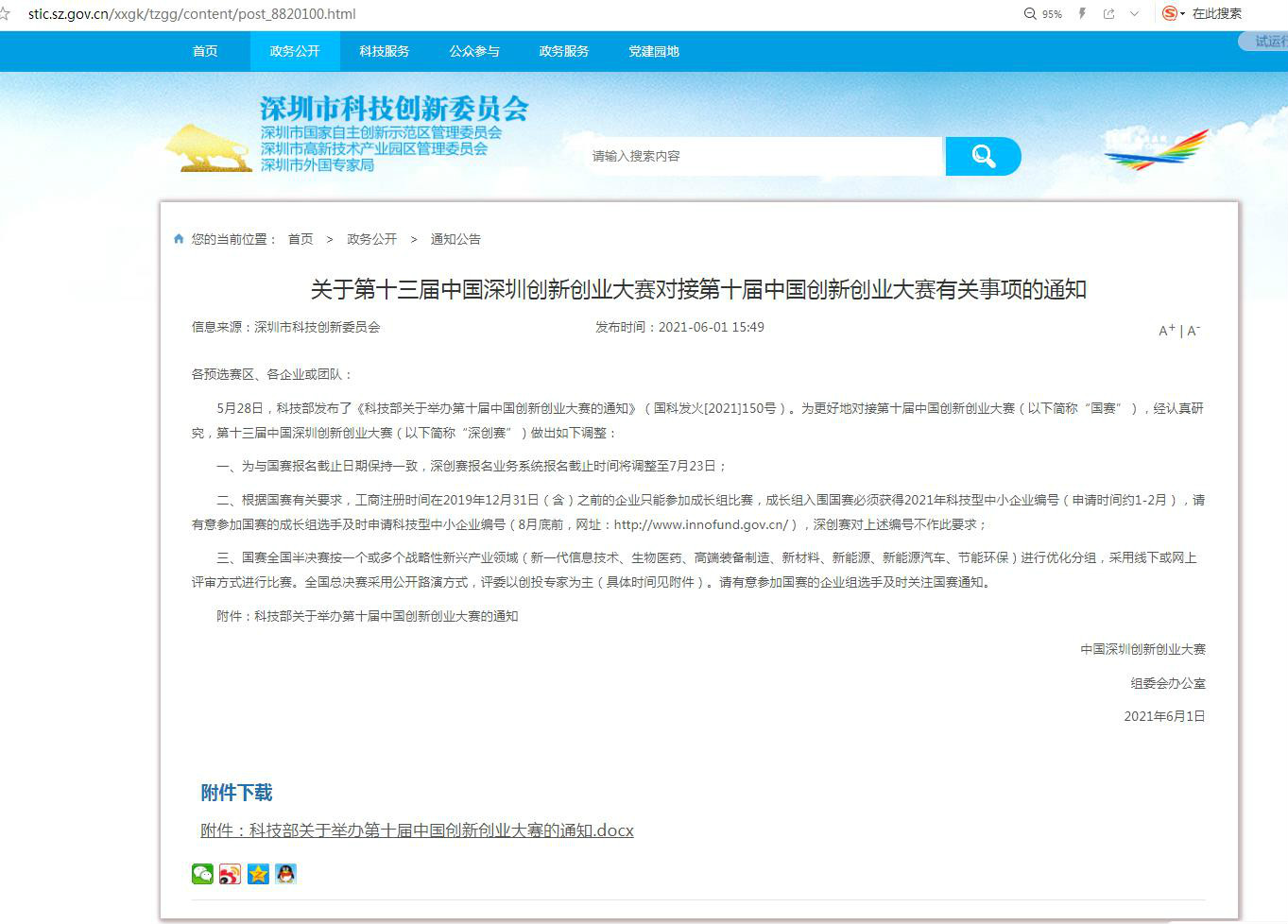Decrease font size with A- control
1288x924 pixels.
pos(1194,331)
